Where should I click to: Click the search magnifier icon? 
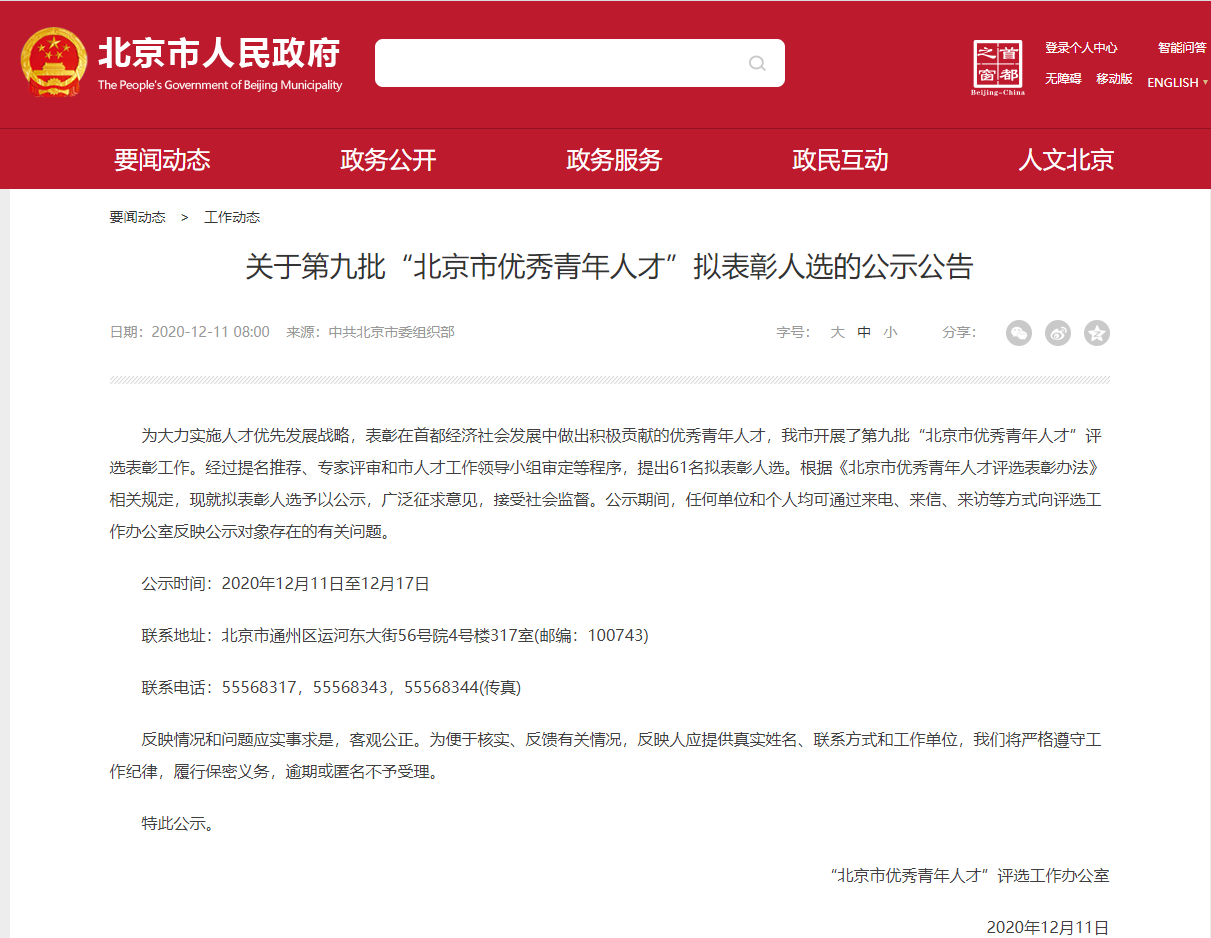[757, 64]
